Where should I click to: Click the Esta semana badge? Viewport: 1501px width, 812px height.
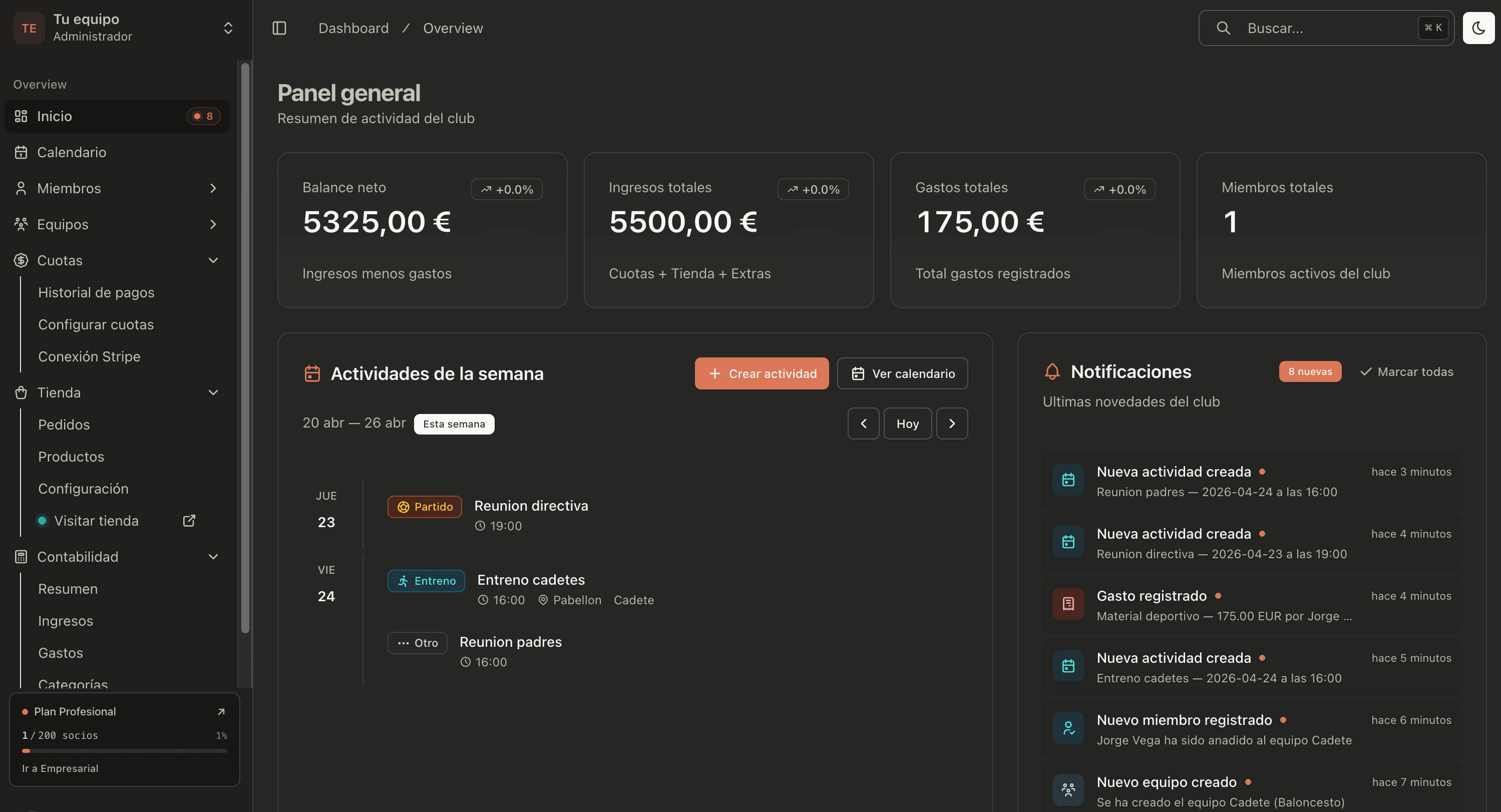tap(454, 424)
